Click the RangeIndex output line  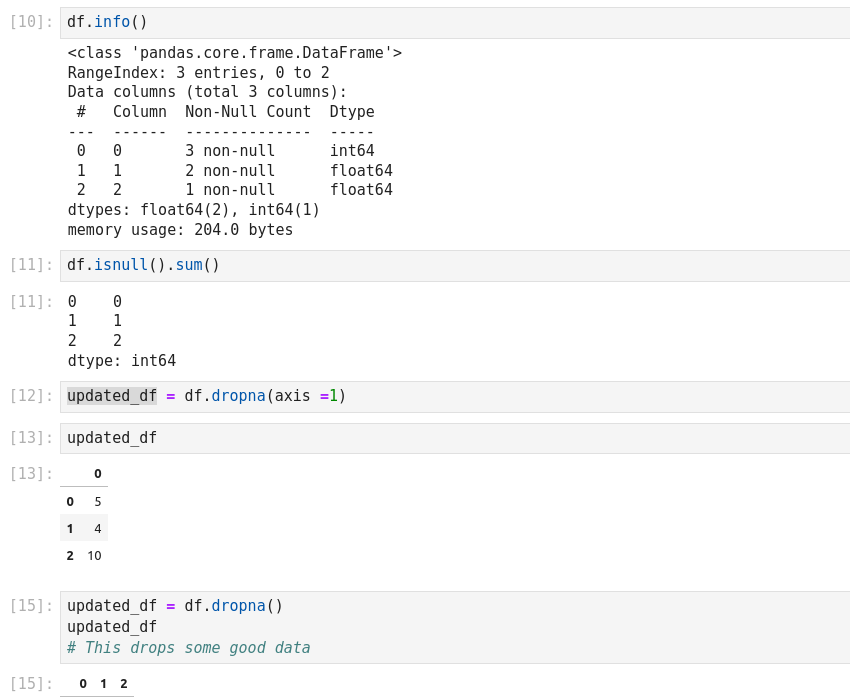tap(198, 73)
